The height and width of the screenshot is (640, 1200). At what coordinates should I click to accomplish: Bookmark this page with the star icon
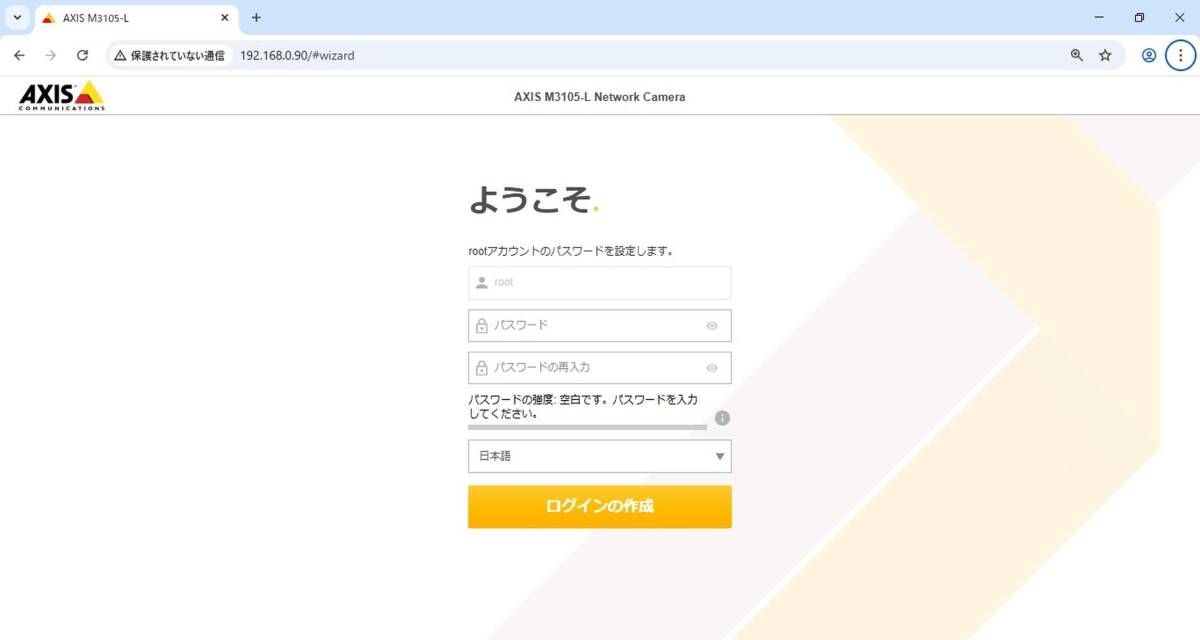point(1105,56)
